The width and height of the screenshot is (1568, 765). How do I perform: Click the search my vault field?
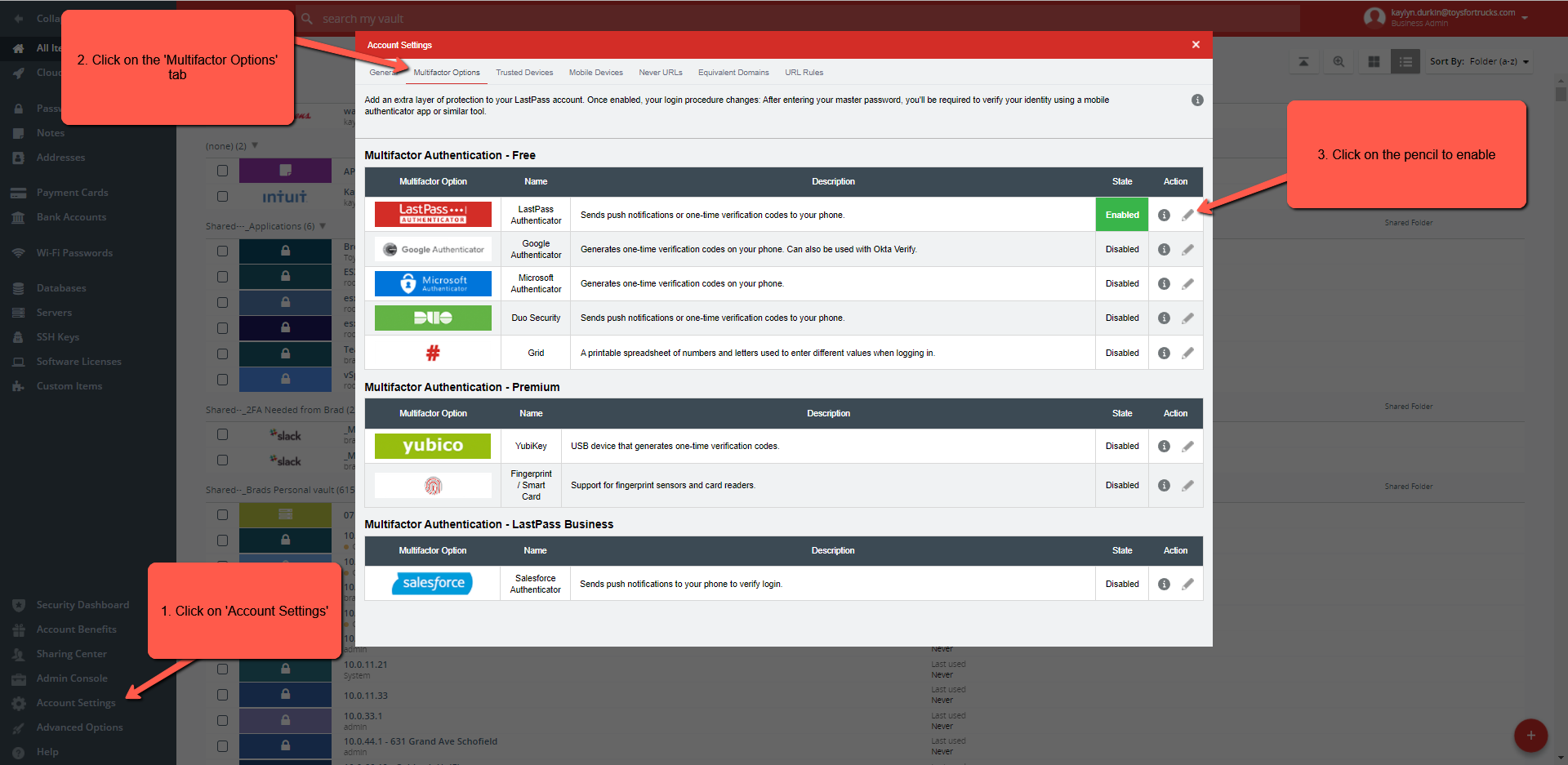pos(796,18)
